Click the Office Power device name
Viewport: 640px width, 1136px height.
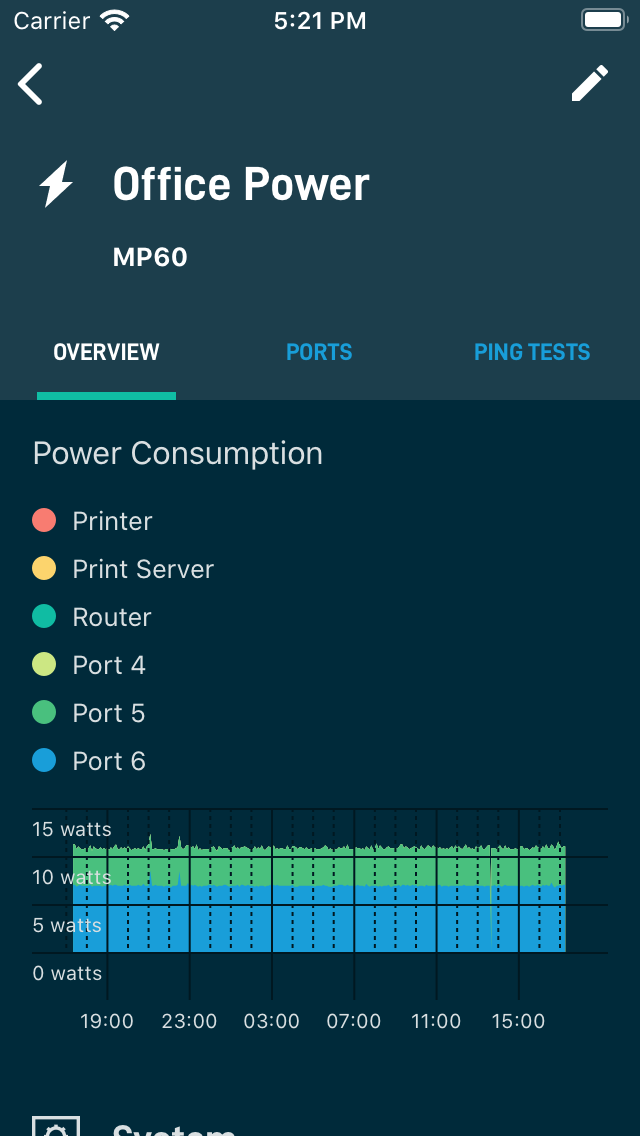(241, 183)
